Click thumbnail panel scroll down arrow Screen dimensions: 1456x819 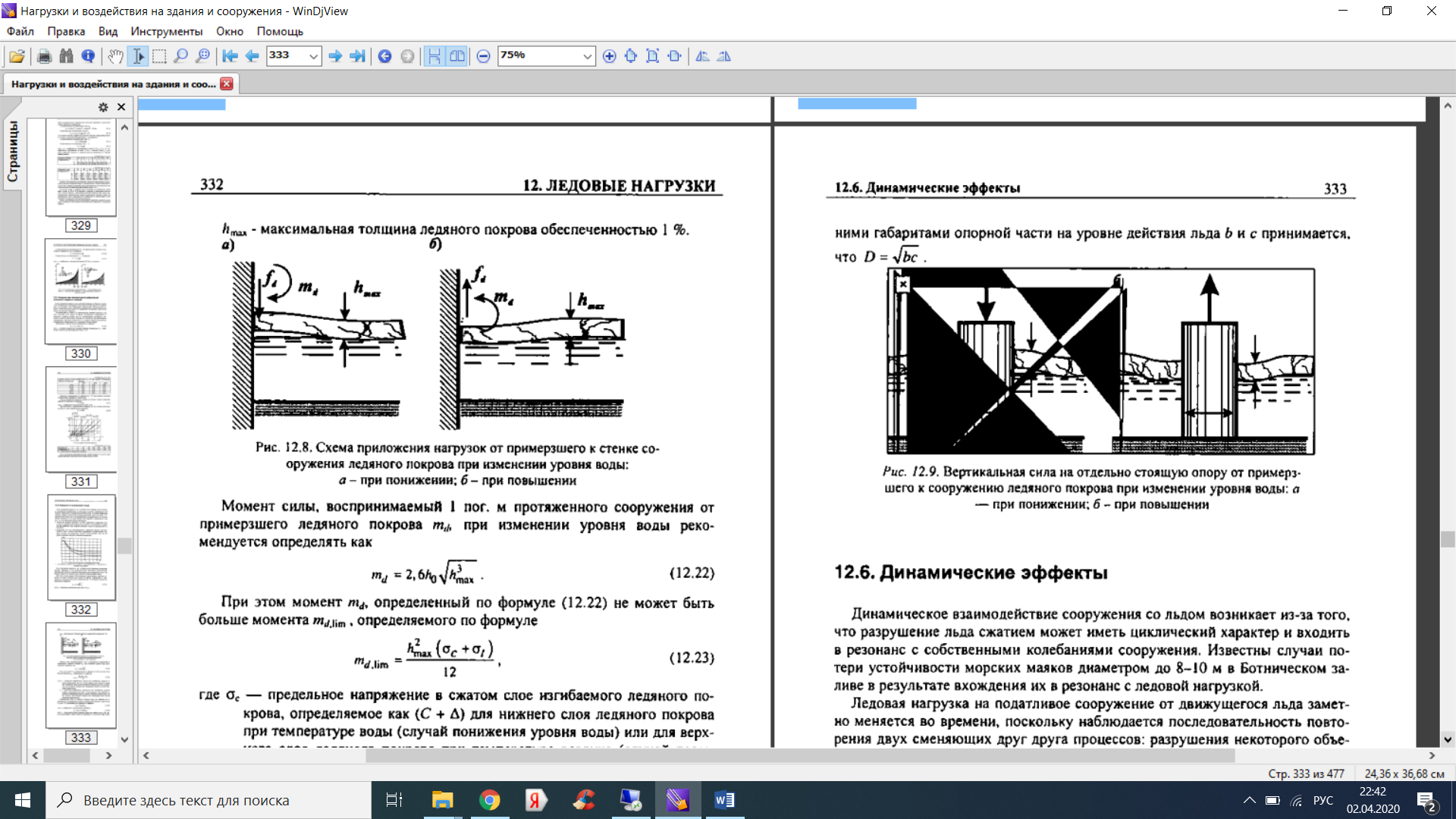[125, 739]
